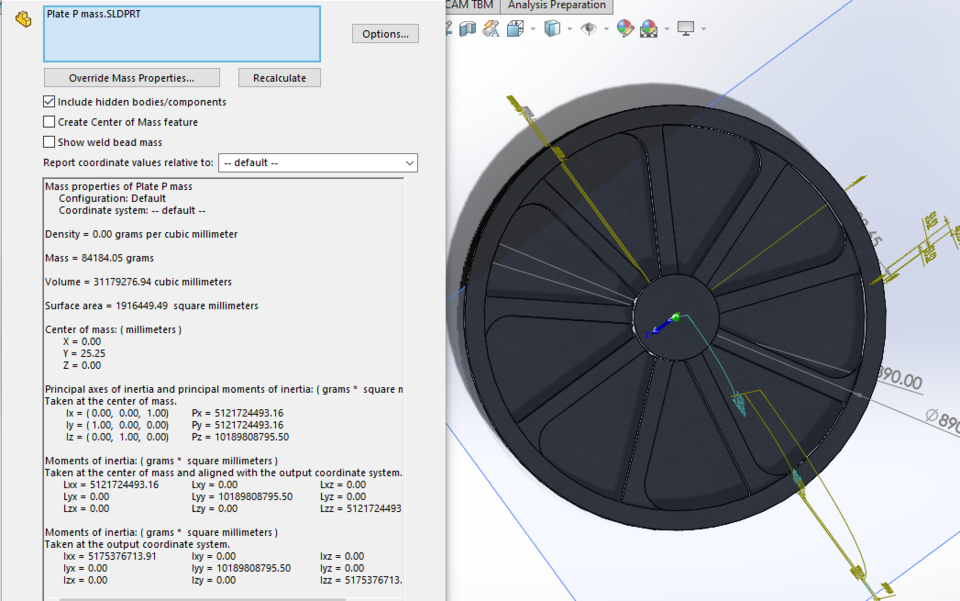The width and height of the screenshot is (960, 601).
Task: Click the Plate P mass.SLDPRT selection field
Action: (180, 33)
